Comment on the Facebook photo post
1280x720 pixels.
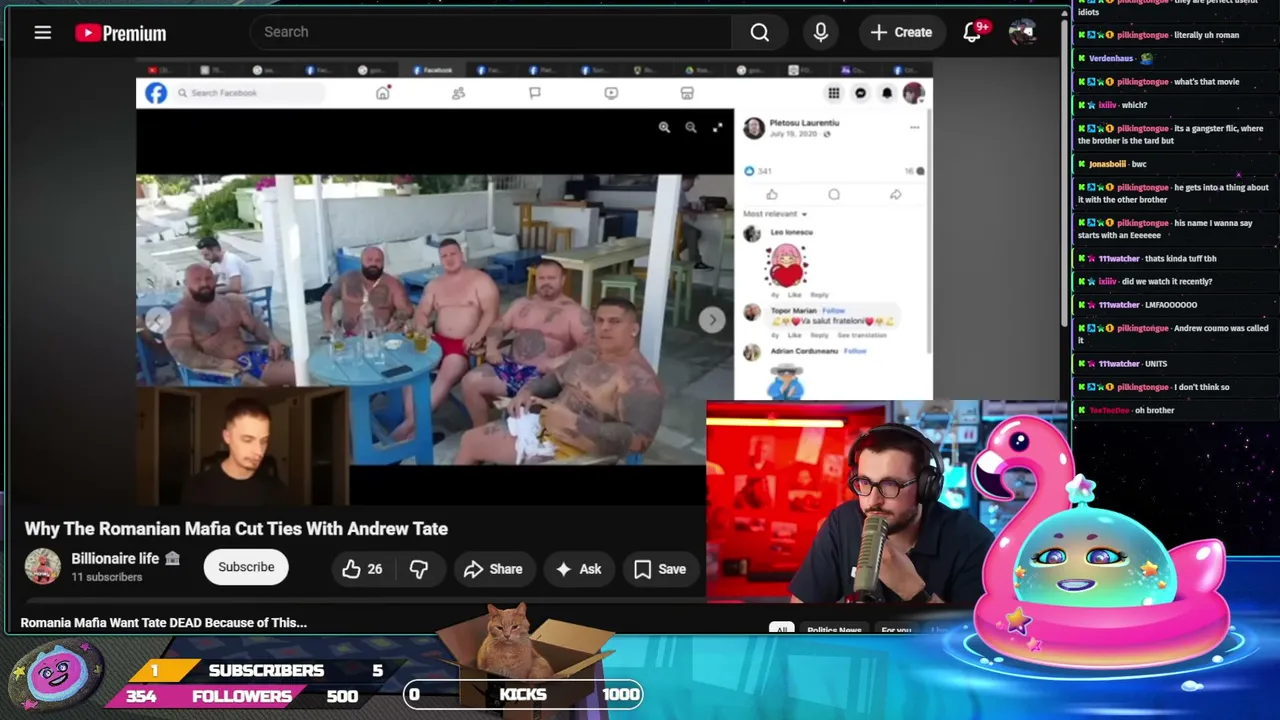834,194
